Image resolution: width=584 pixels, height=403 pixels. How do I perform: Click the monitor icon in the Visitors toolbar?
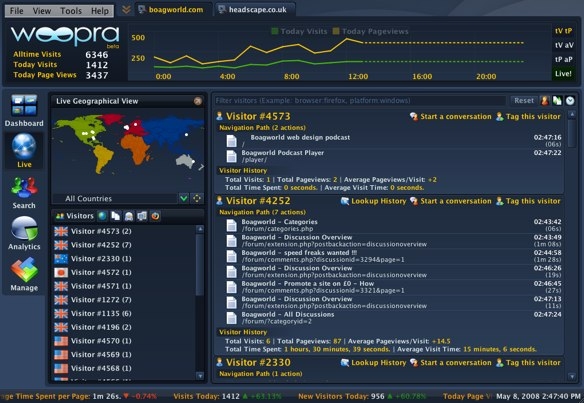tap(142, 216)
